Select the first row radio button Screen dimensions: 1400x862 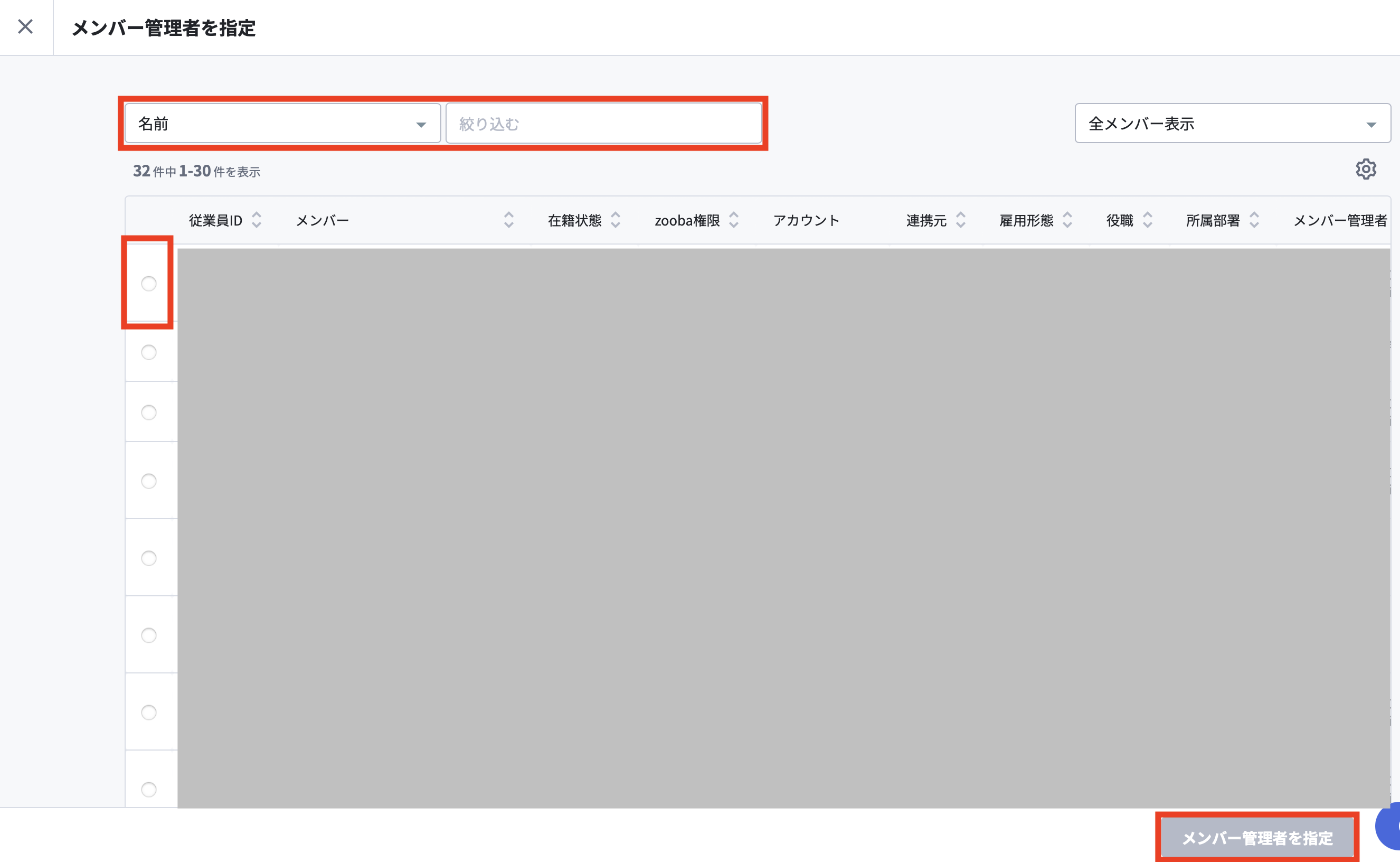[149, 283]
